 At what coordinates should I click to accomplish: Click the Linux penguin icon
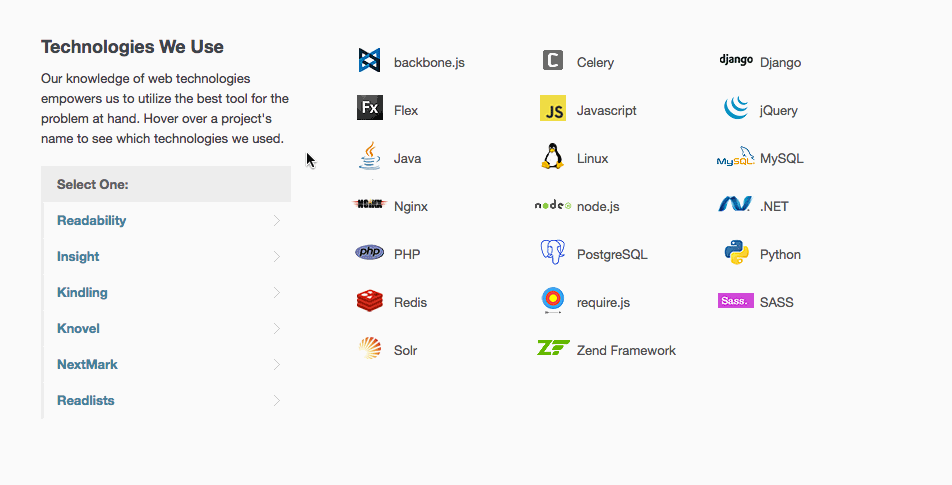click(x=552, y=156)
